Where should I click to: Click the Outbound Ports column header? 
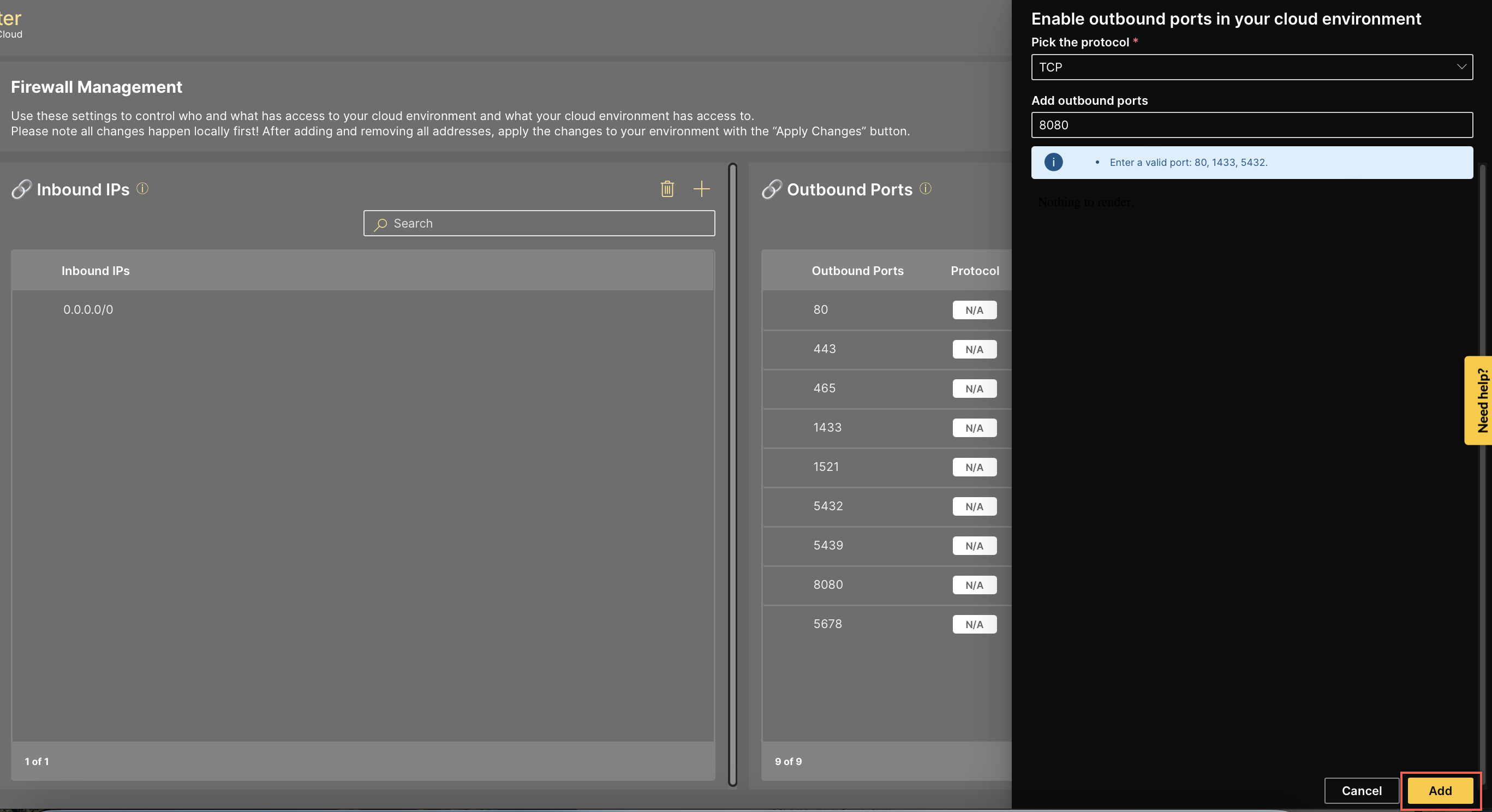pyautogui.click(x=857, y=271)
